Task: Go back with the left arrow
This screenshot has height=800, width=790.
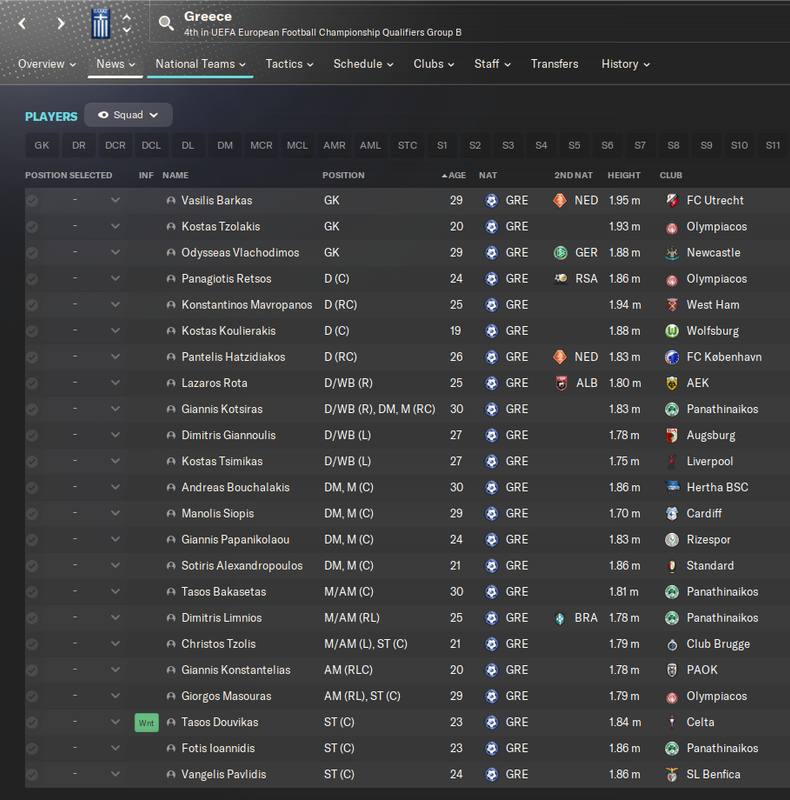Action: coord(22,23)
